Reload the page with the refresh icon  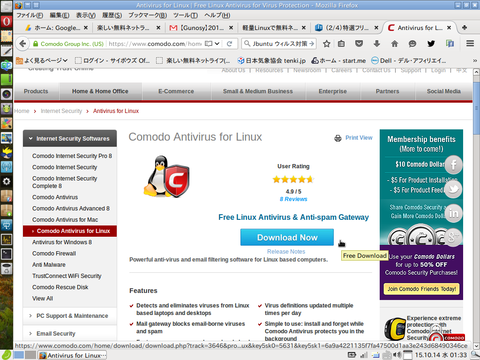(x=229, y=44)
